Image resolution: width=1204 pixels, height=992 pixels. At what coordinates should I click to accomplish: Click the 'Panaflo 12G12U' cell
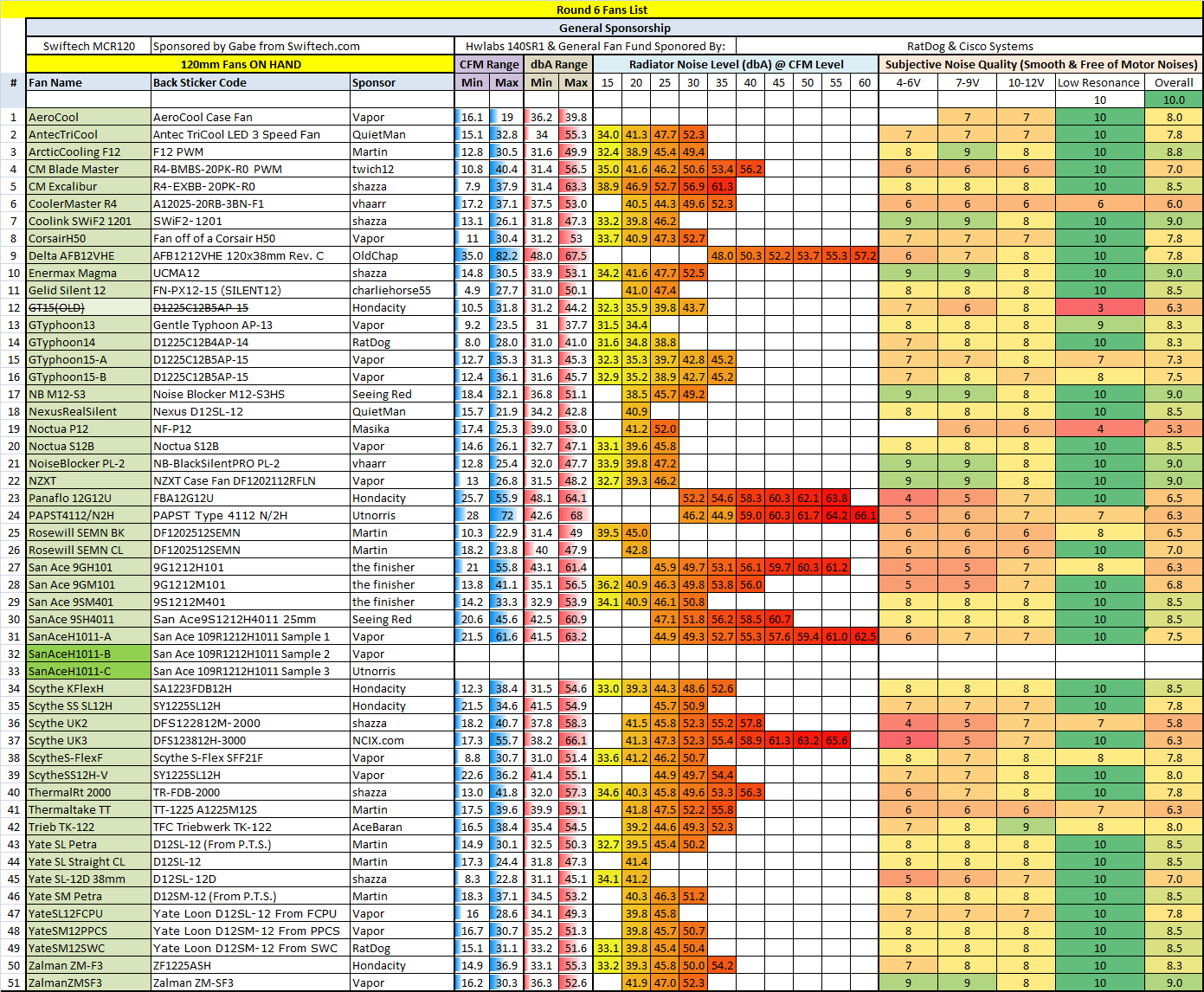point(89,498)
